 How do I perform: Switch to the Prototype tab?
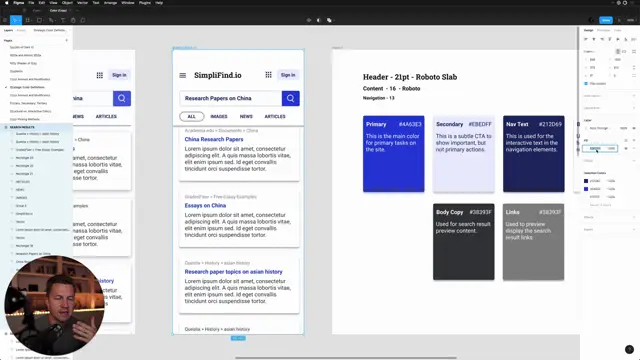click(x=603, y=30)
